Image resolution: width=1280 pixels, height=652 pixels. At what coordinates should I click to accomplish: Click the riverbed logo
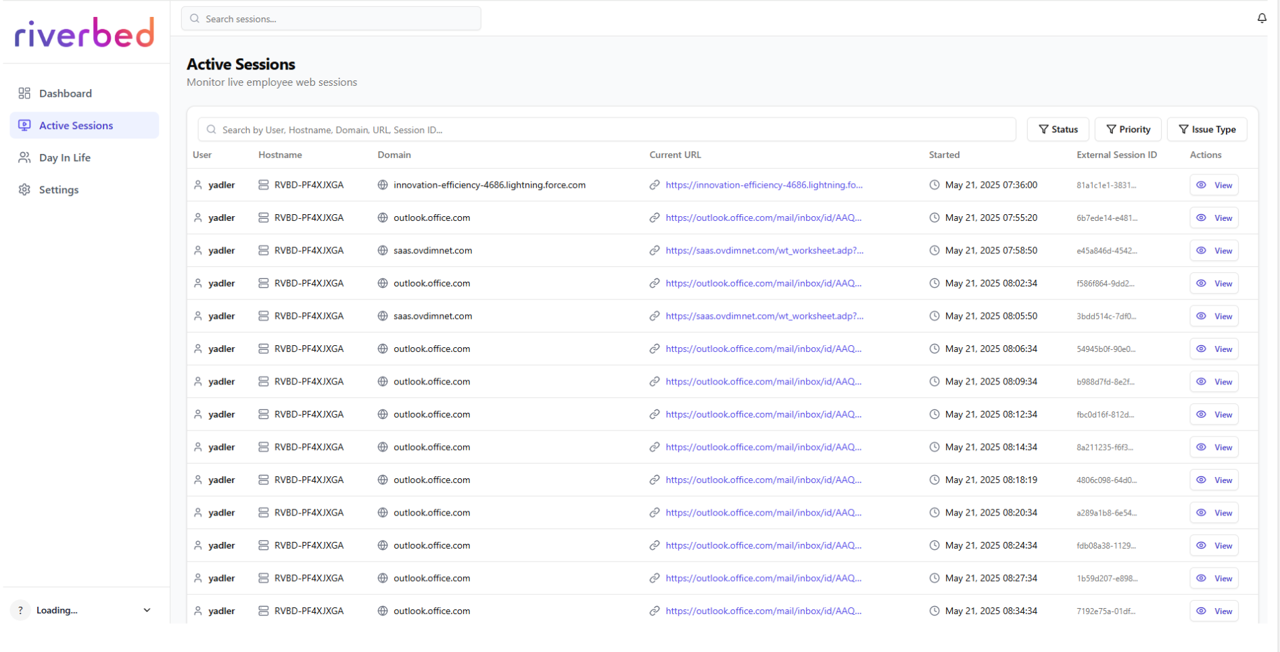point(85,33)
